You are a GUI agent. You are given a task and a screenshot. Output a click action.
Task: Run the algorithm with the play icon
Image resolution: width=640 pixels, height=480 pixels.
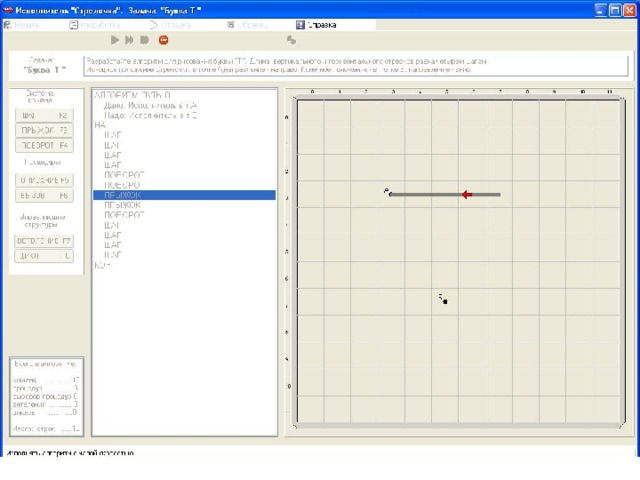pos(115,40)
